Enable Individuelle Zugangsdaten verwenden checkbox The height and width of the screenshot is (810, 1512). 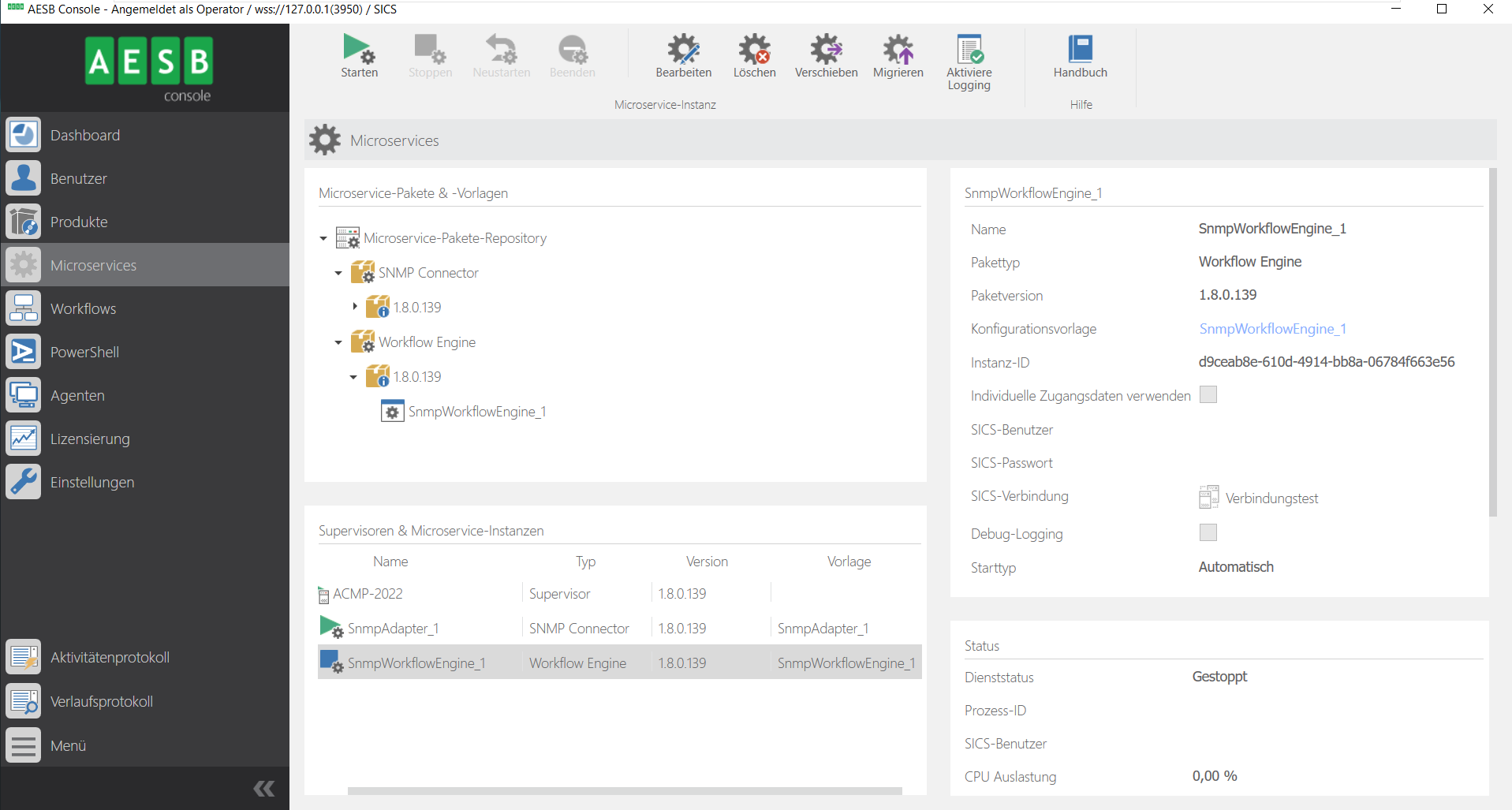pos(1208,394)
